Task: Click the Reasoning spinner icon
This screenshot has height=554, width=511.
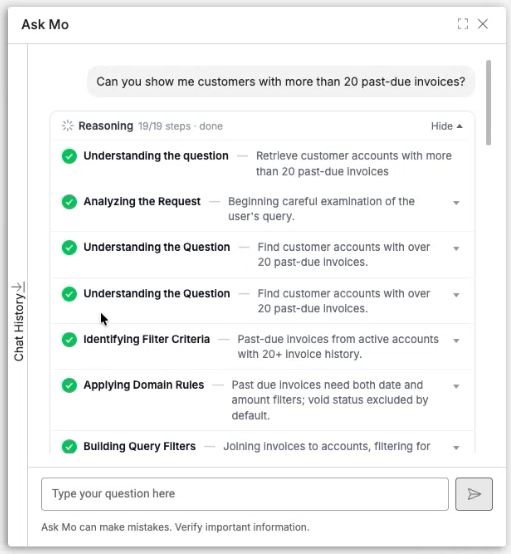Action: pos(67,126)
